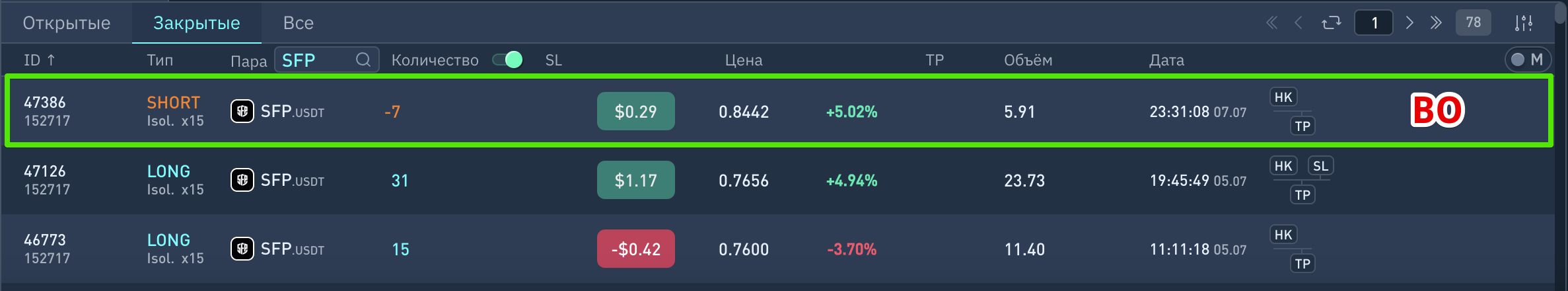
Task: Toggle the M switch on the right
Action: (1527, 60)
